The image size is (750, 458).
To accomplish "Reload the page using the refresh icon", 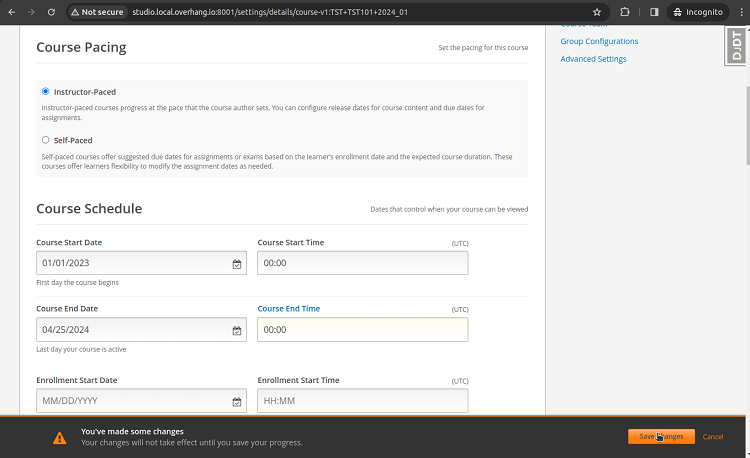I will click(x=53, y=12).
